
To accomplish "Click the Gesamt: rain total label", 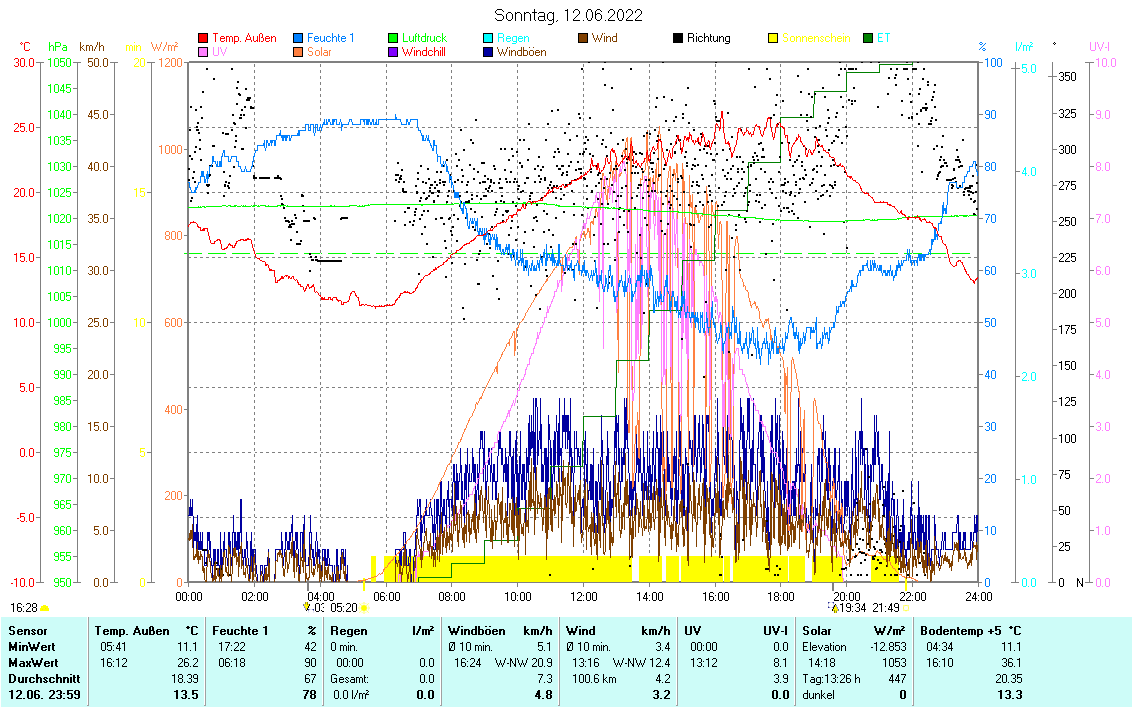I will [x=349, y=679].
